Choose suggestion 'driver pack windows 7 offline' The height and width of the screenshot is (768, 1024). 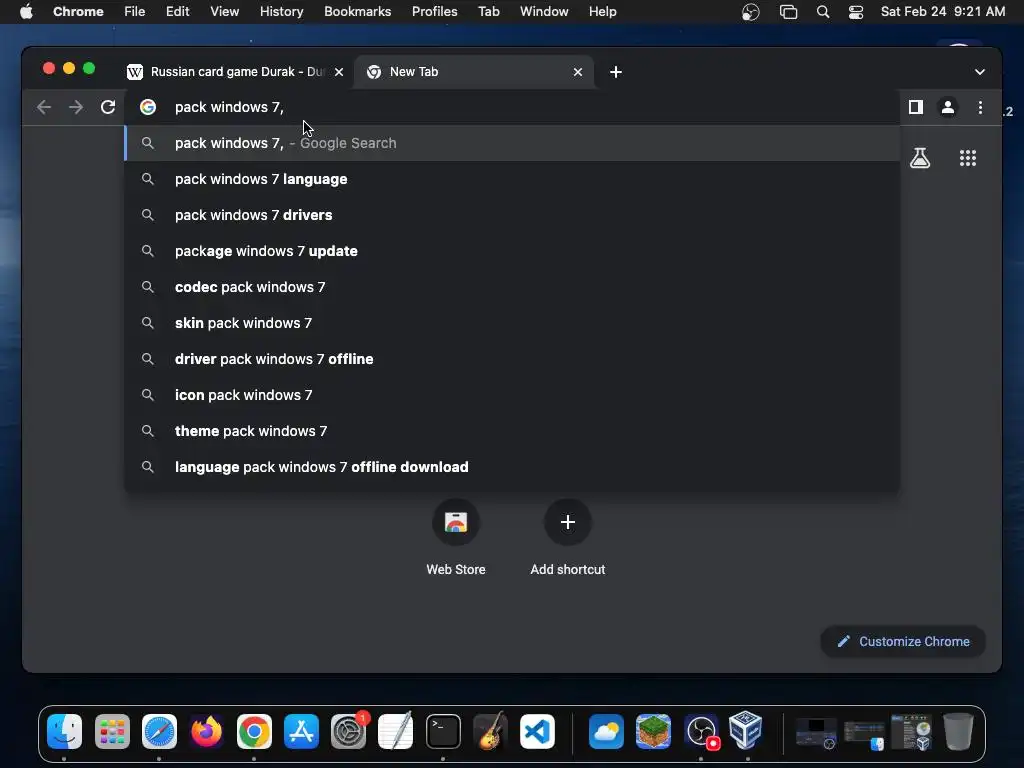click(512, 359)
